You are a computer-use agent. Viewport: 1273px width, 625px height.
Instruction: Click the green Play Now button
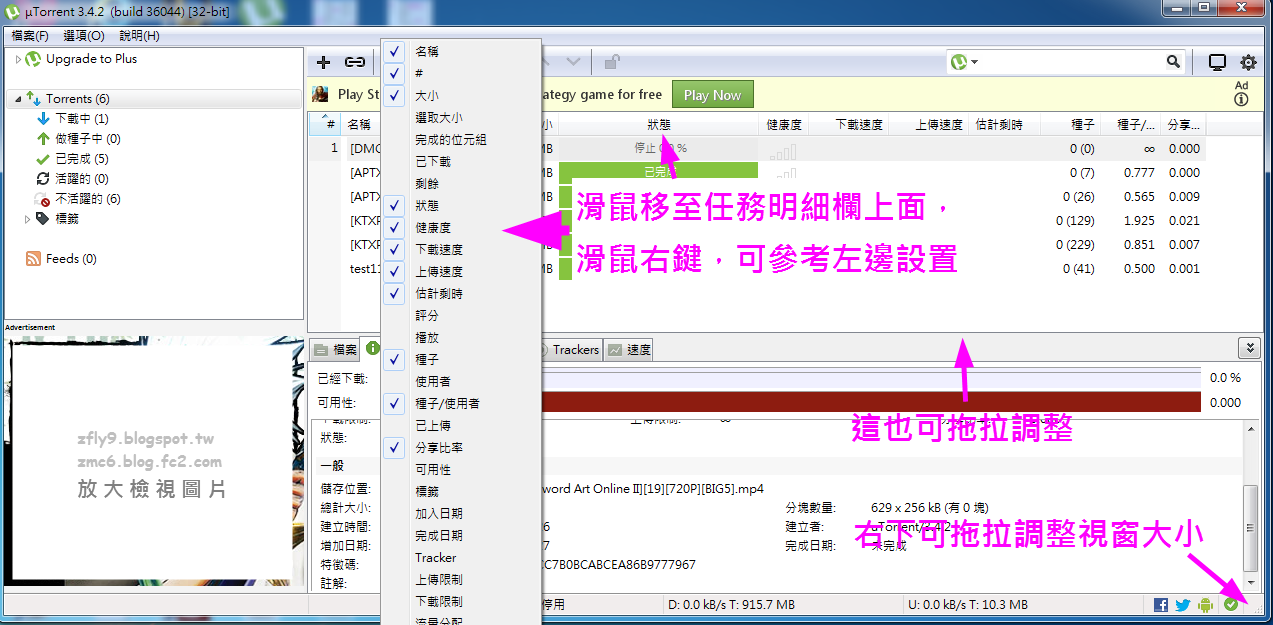(x=712, y=95)
